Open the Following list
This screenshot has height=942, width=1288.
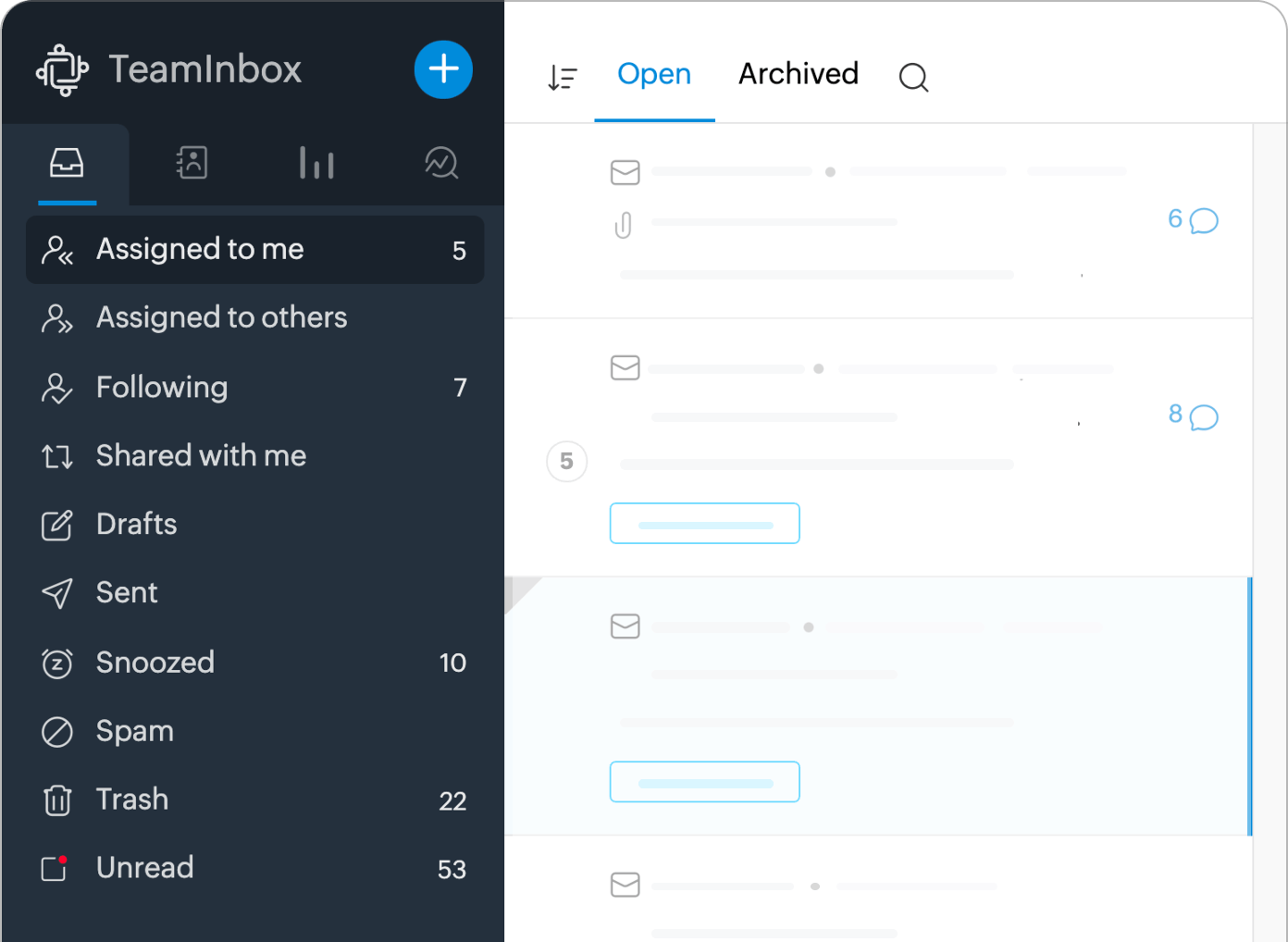pyautogui.click(x=162, y=387)
